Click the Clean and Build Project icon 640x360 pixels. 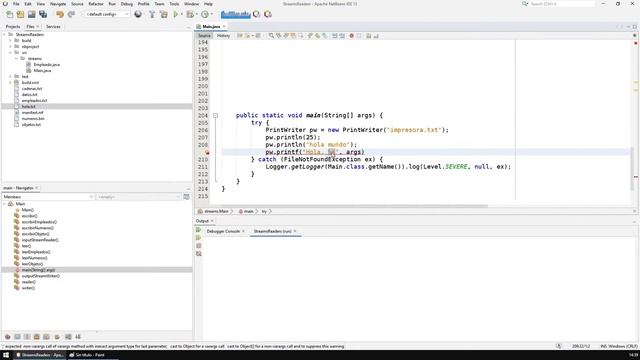[164, 14]
